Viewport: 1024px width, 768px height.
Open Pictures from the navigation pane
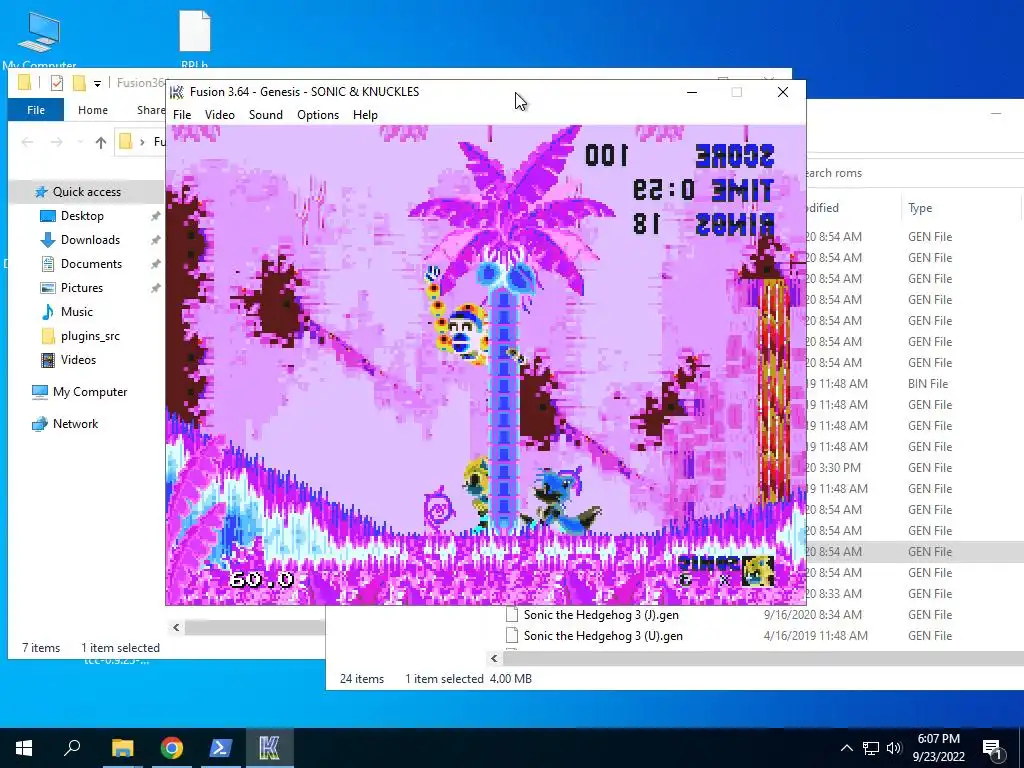82,288
